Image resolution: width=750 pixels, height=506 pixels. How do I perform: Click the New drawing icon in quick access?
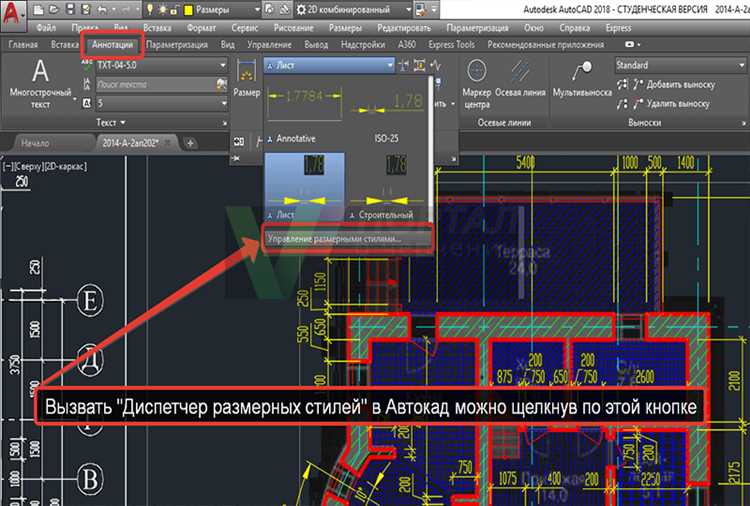[x=39, y=9]
